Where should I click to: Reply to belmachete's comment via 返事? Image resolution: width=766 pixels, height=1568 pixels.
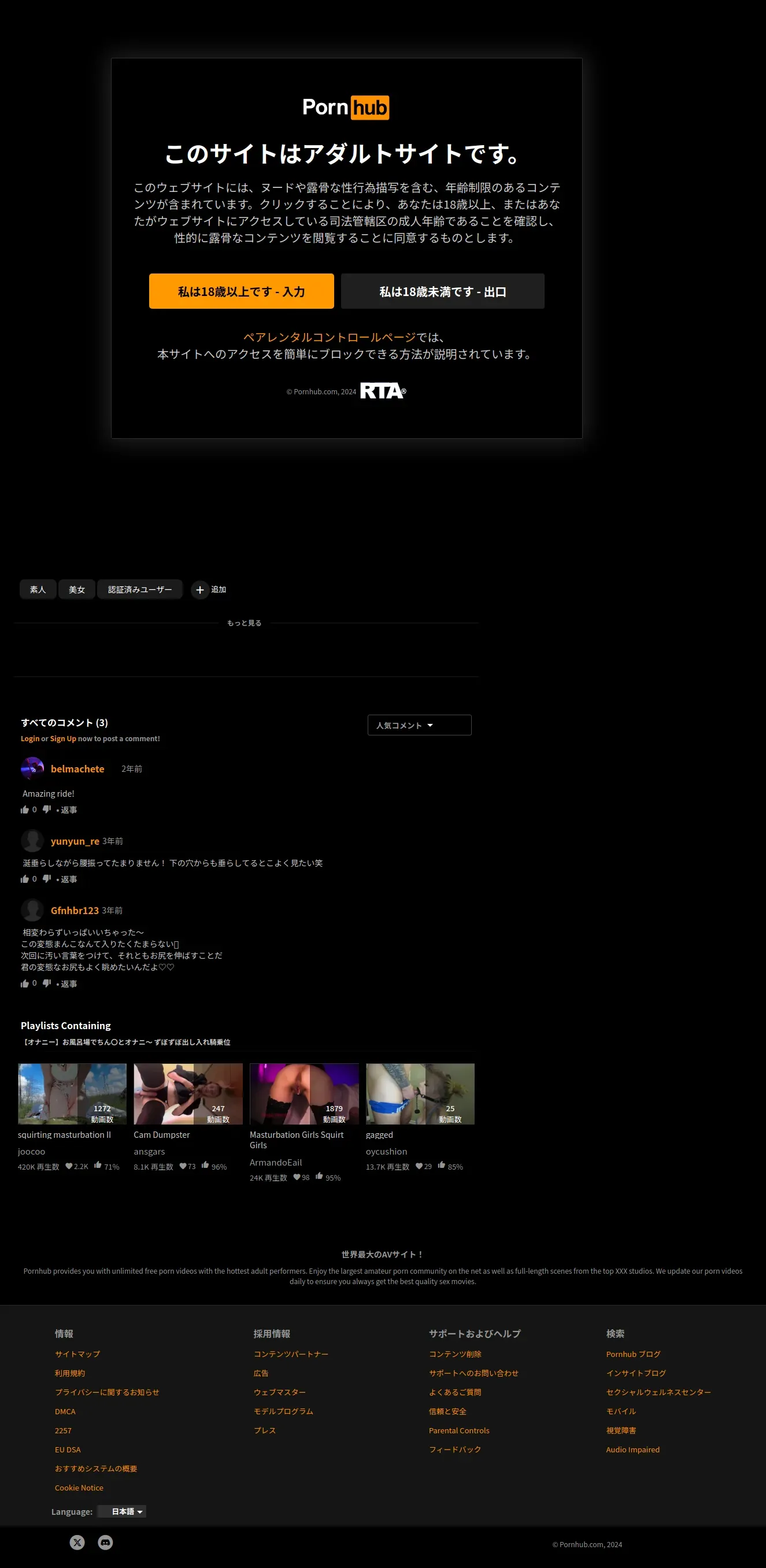point(69,810)
